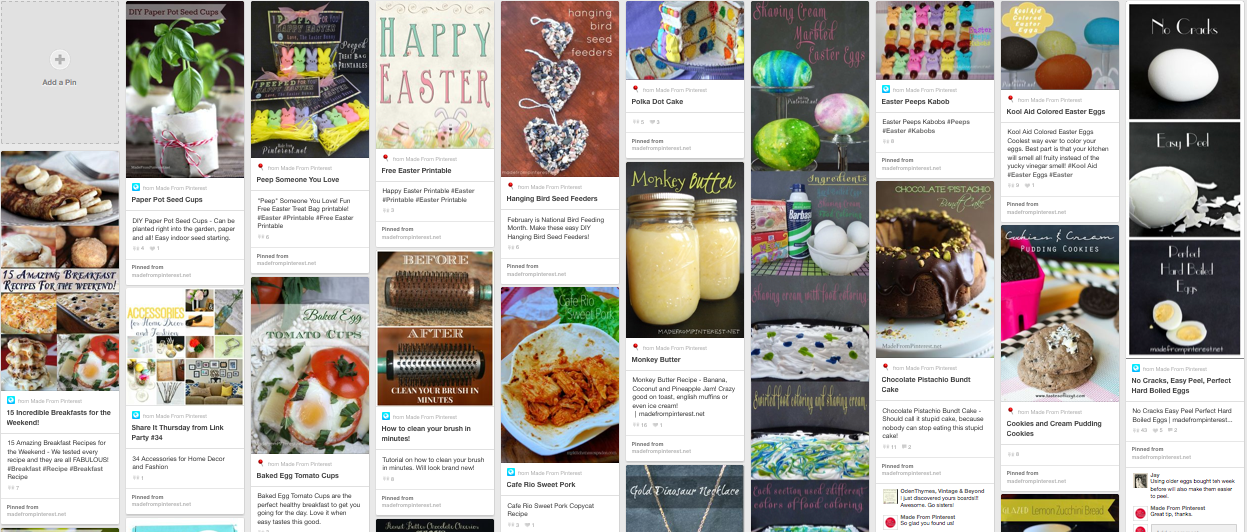
Task: Click the repin count icon under Polka Dot Cake
Action: [x=636, y=122]
